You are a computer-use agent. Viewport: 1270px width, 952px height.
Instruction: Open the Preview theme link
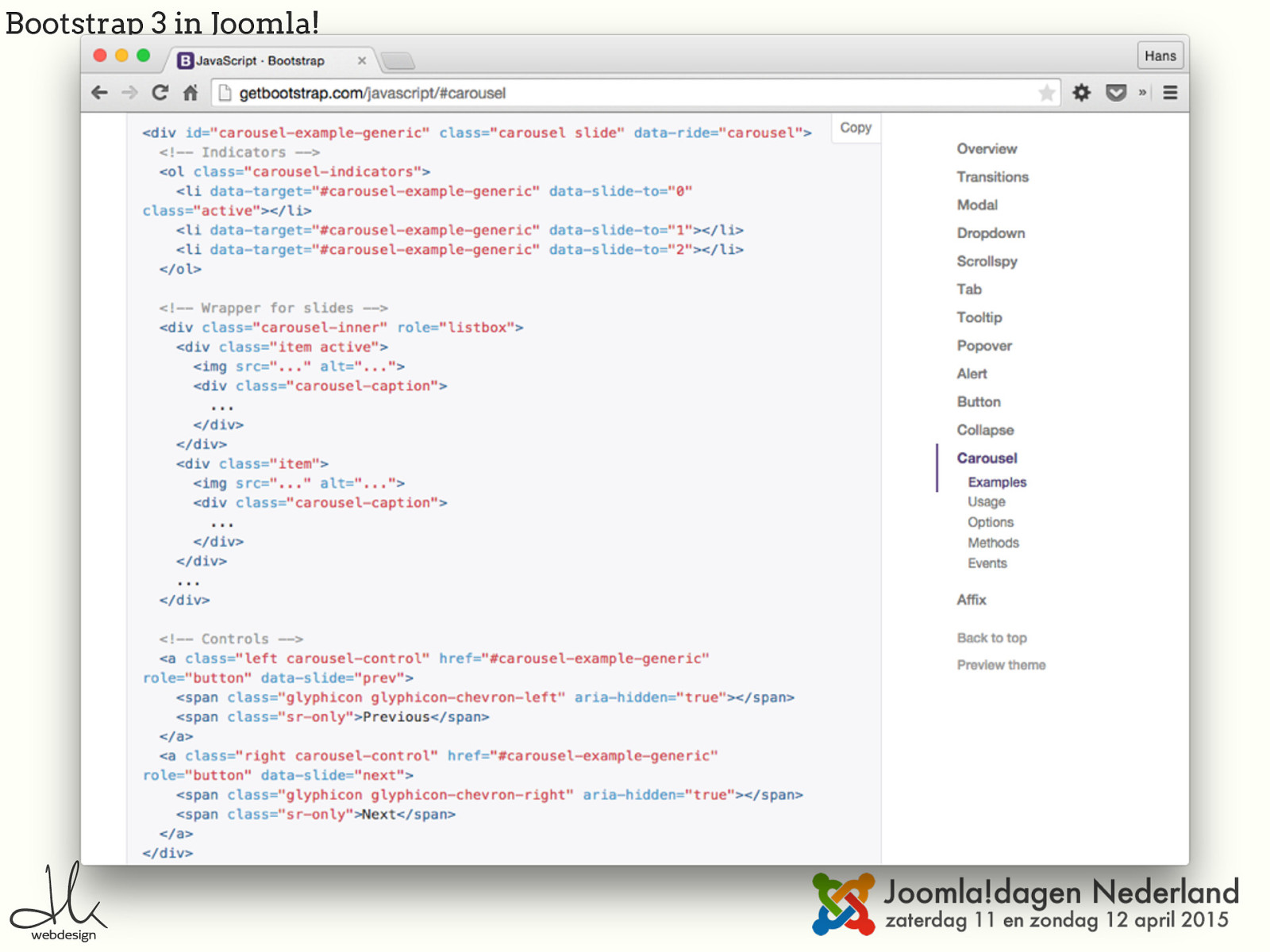click(x=1001, y=665)
